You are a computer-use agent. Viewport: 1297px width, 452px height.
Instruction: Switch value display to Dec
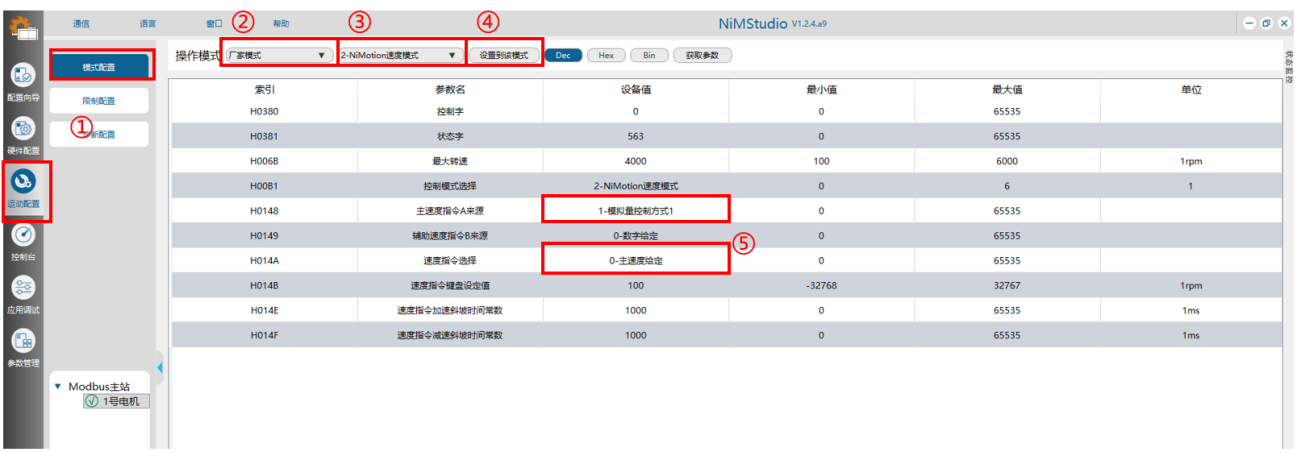click(x=563, y=56)
